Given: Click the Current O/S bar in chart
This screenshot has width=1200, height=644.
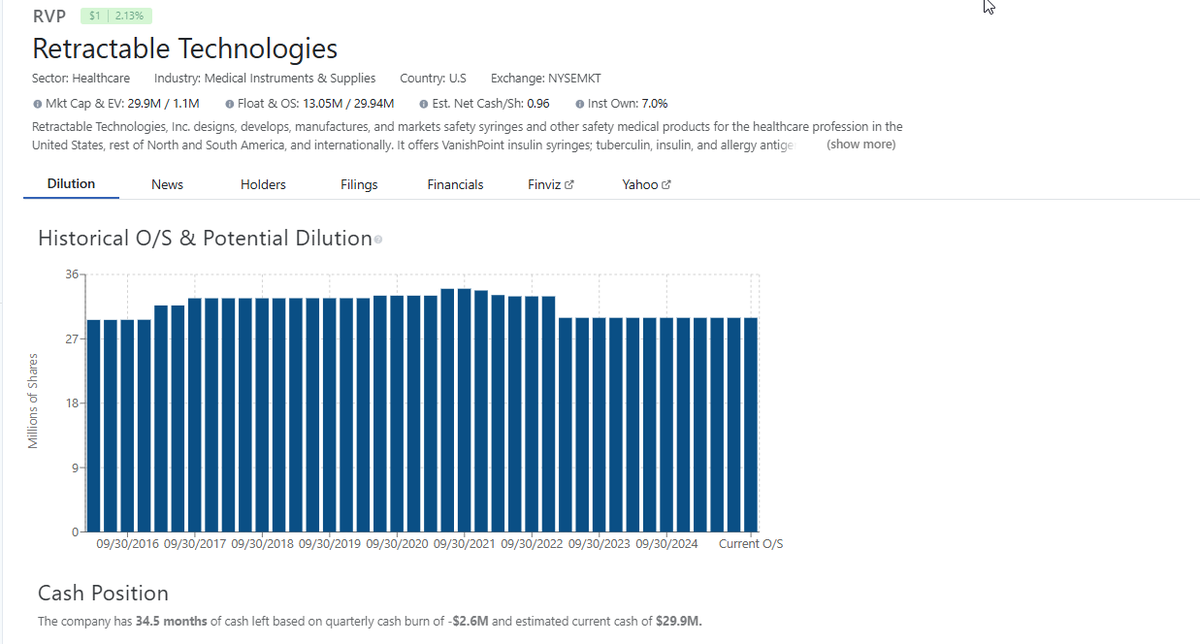Looking at the screenshot, I should [x=750, y=424].
